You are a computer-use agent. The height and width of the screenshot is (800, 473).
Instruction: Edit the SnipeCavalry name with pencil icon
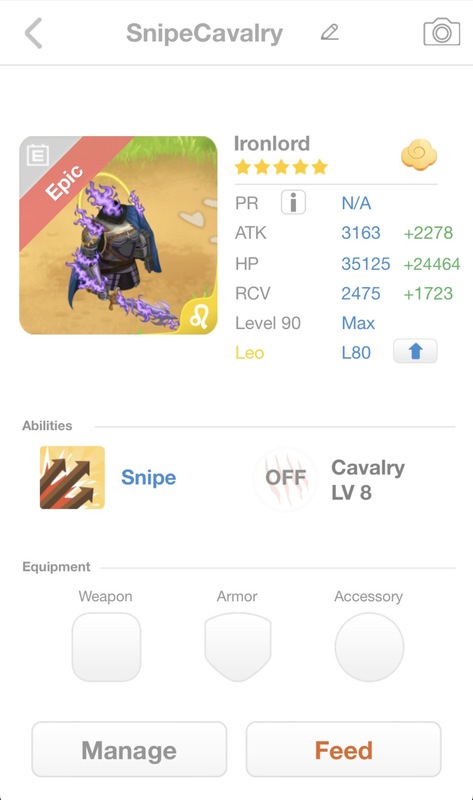click(x=330, y=32)
